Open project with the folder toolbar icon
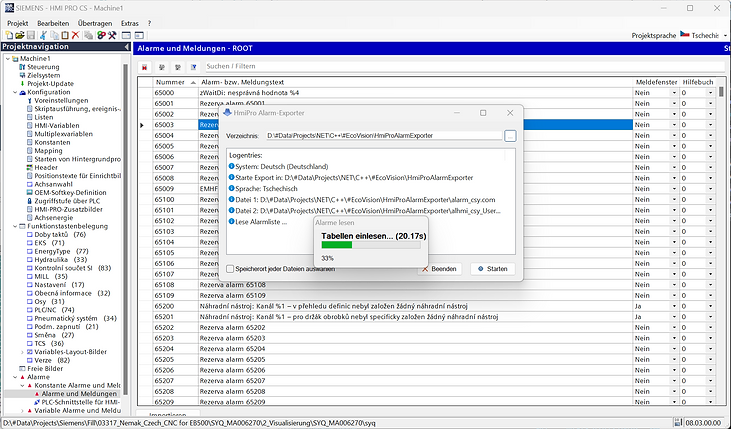 pyautogui.click(x=20, y=35)
